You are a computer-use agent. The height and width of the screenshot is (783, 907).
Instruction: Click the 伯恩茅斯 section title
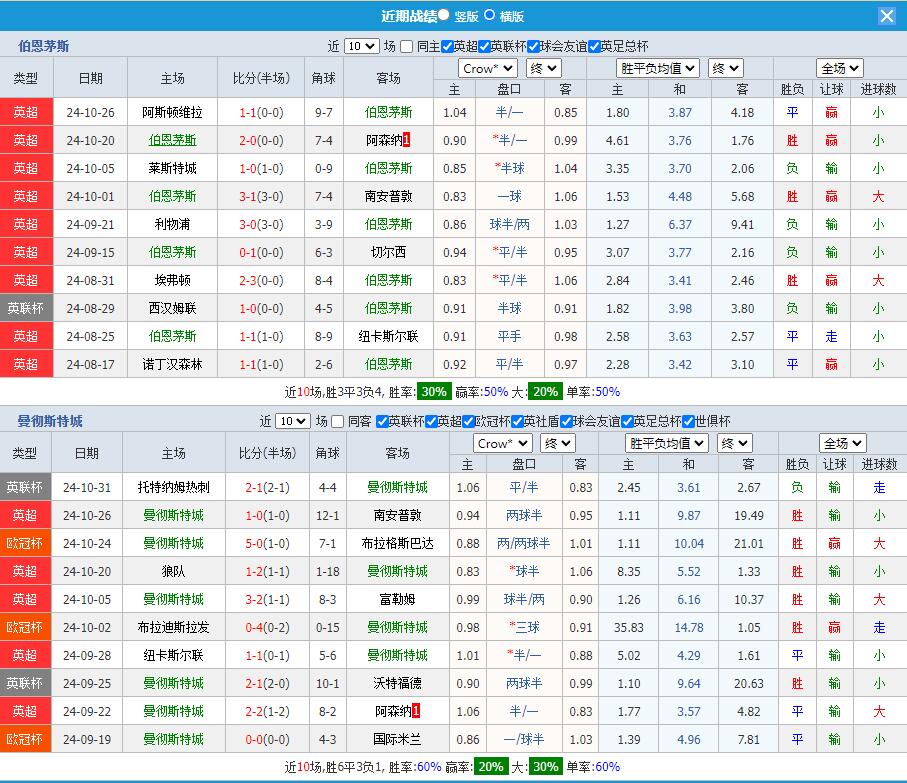[44, 46]
